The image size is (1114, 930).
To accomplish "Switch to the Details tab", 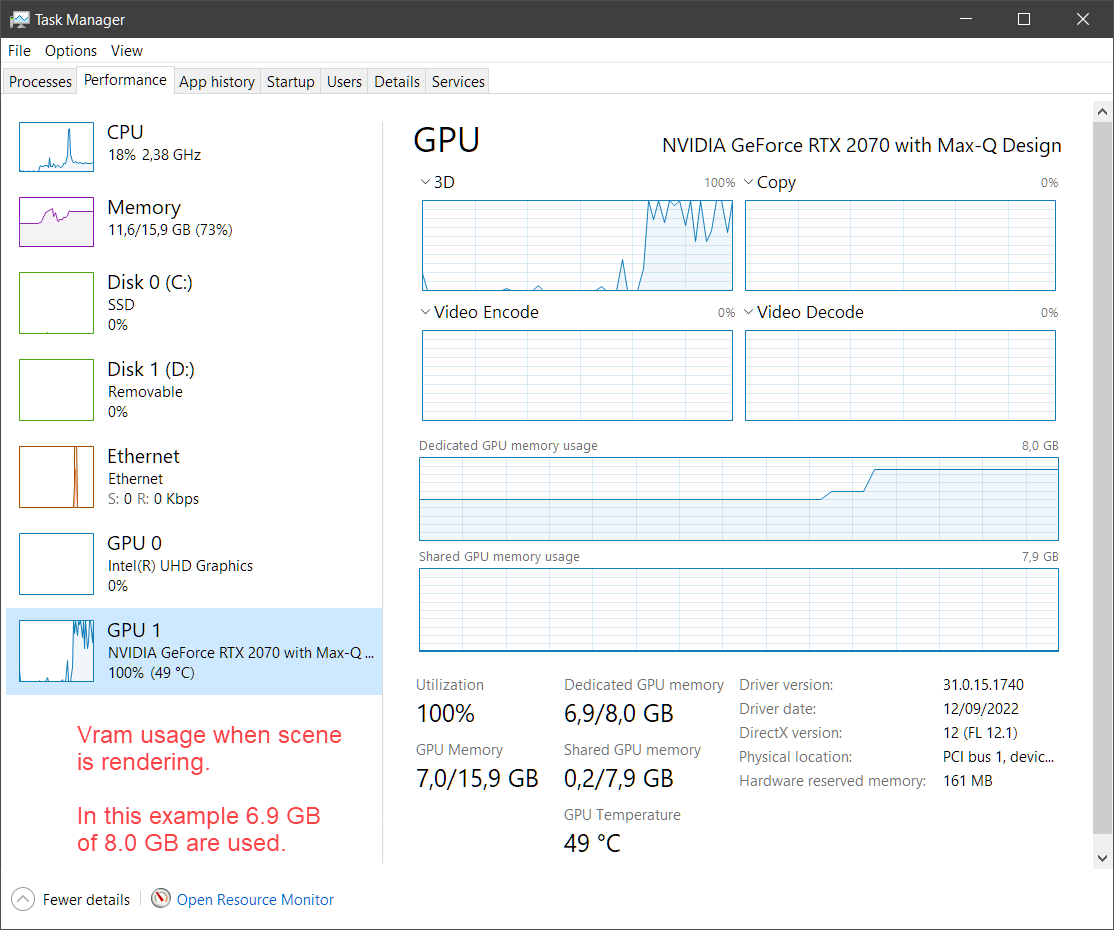I will (x=397, y=82).
